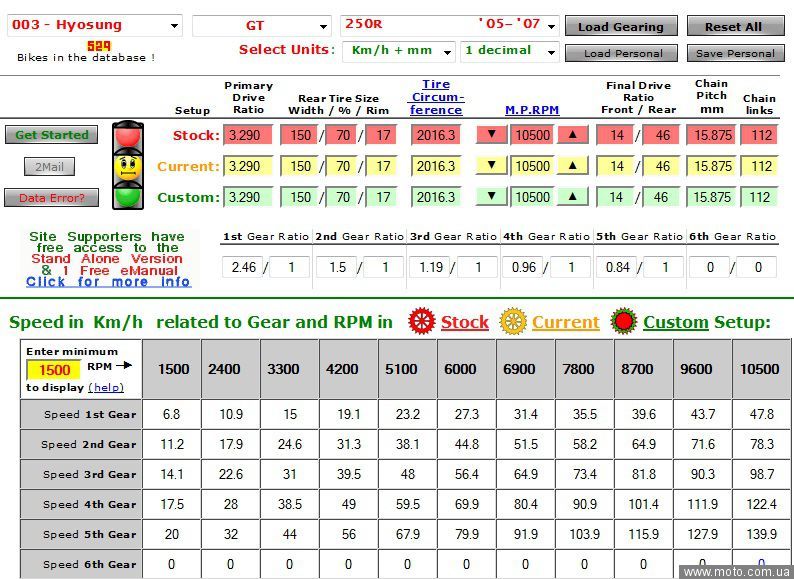The image size is (794, 579).
Task: Click the minimum RPM input field
Action: 53,370
